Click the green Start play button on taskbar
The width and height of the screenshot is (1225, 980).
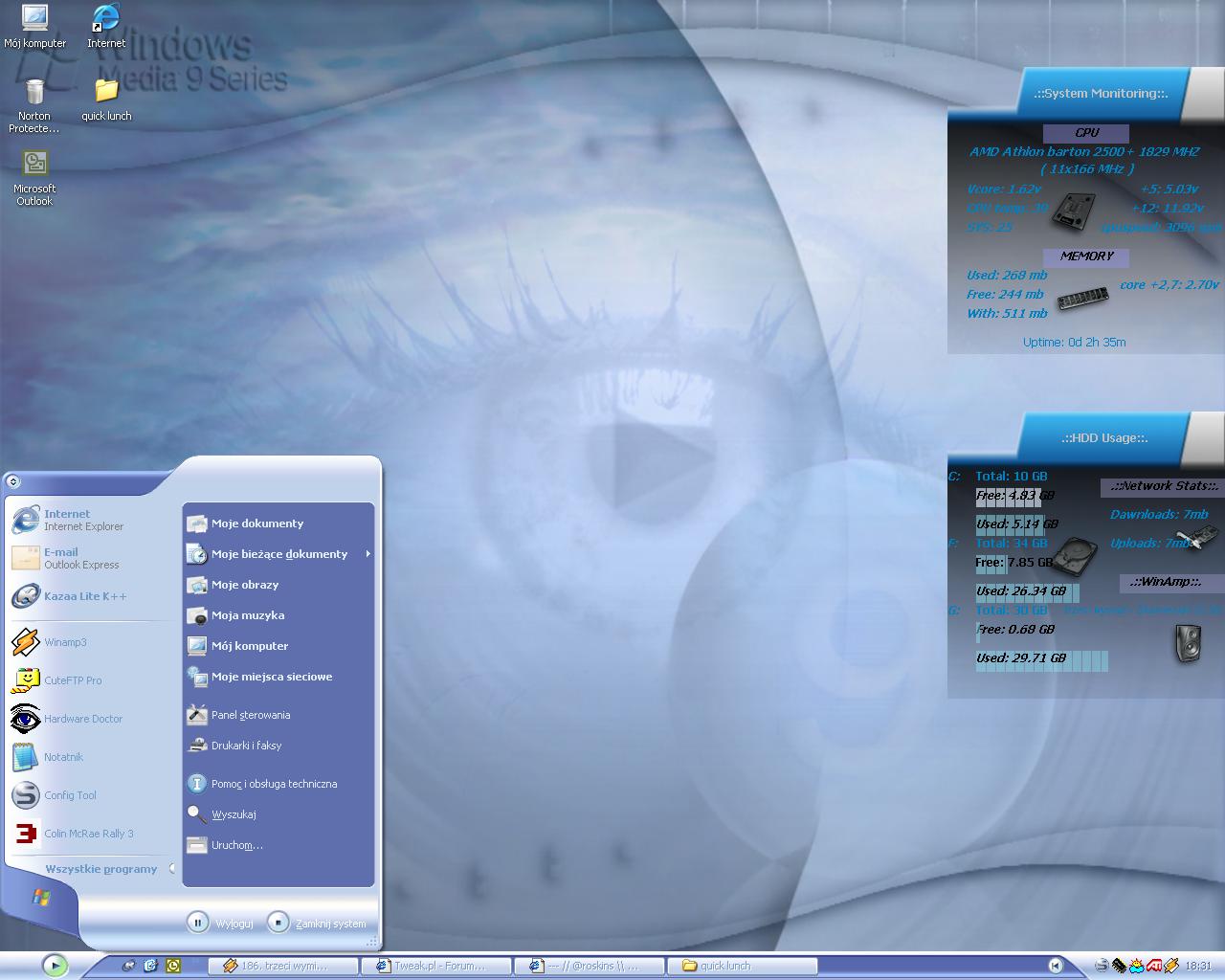point(55,966)
